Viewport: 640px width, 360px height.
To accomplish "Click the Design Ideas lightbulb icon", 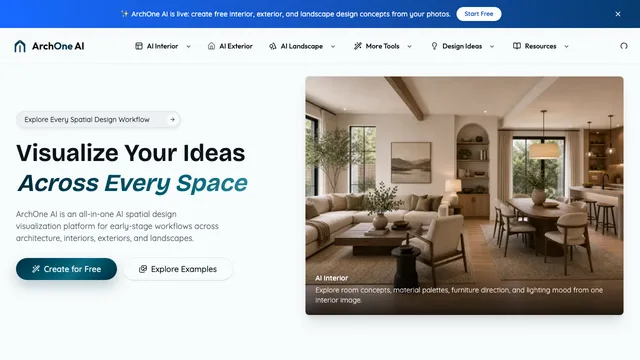I will (434, 46).
